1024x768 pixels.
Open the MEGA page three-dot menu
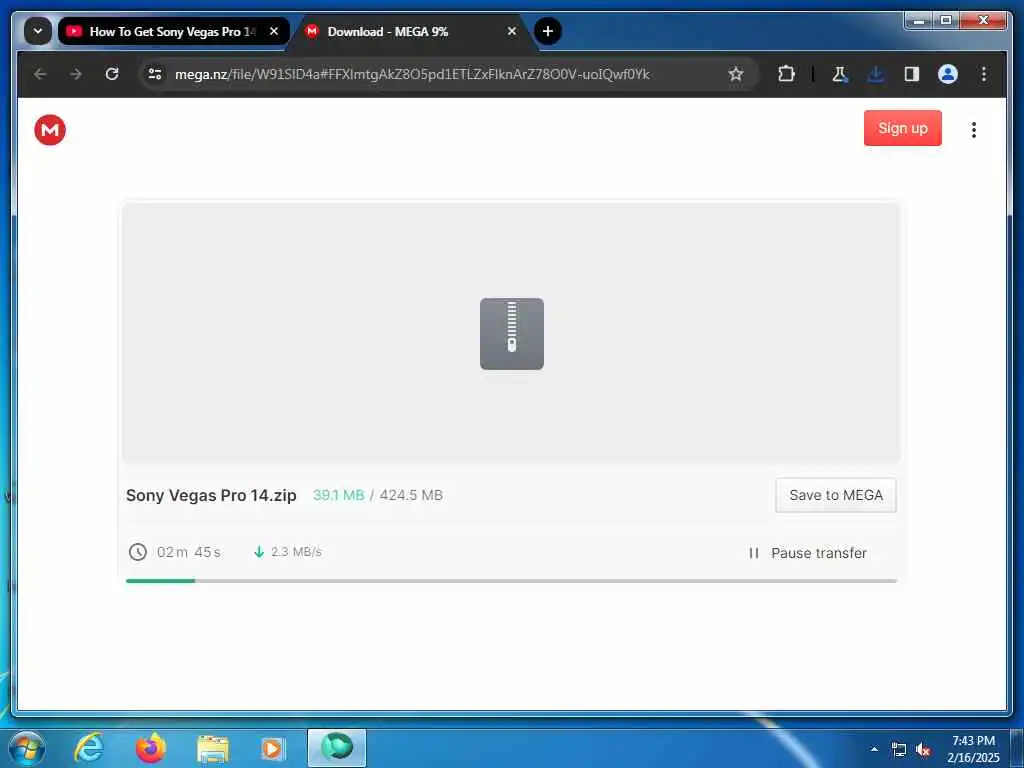[973, 129]
